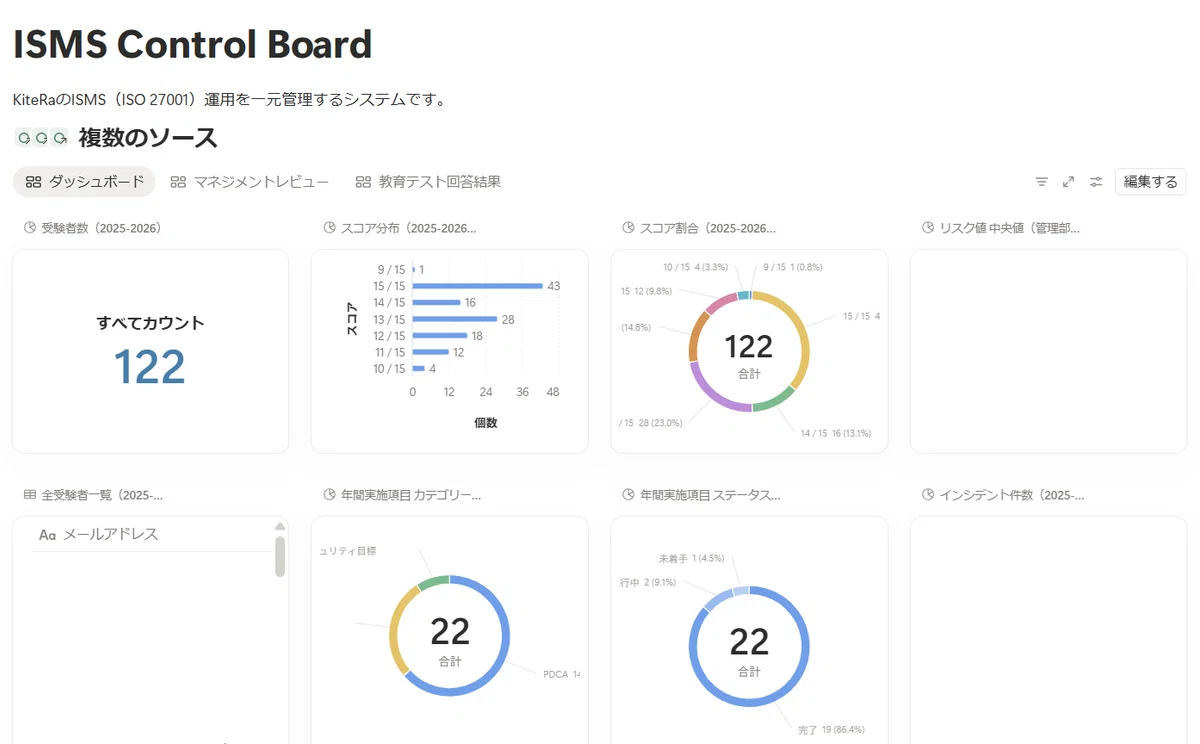1200x744 pixels.
Task: Click the chart icon beside インシデント件数 title
Action: click(928, 495)
